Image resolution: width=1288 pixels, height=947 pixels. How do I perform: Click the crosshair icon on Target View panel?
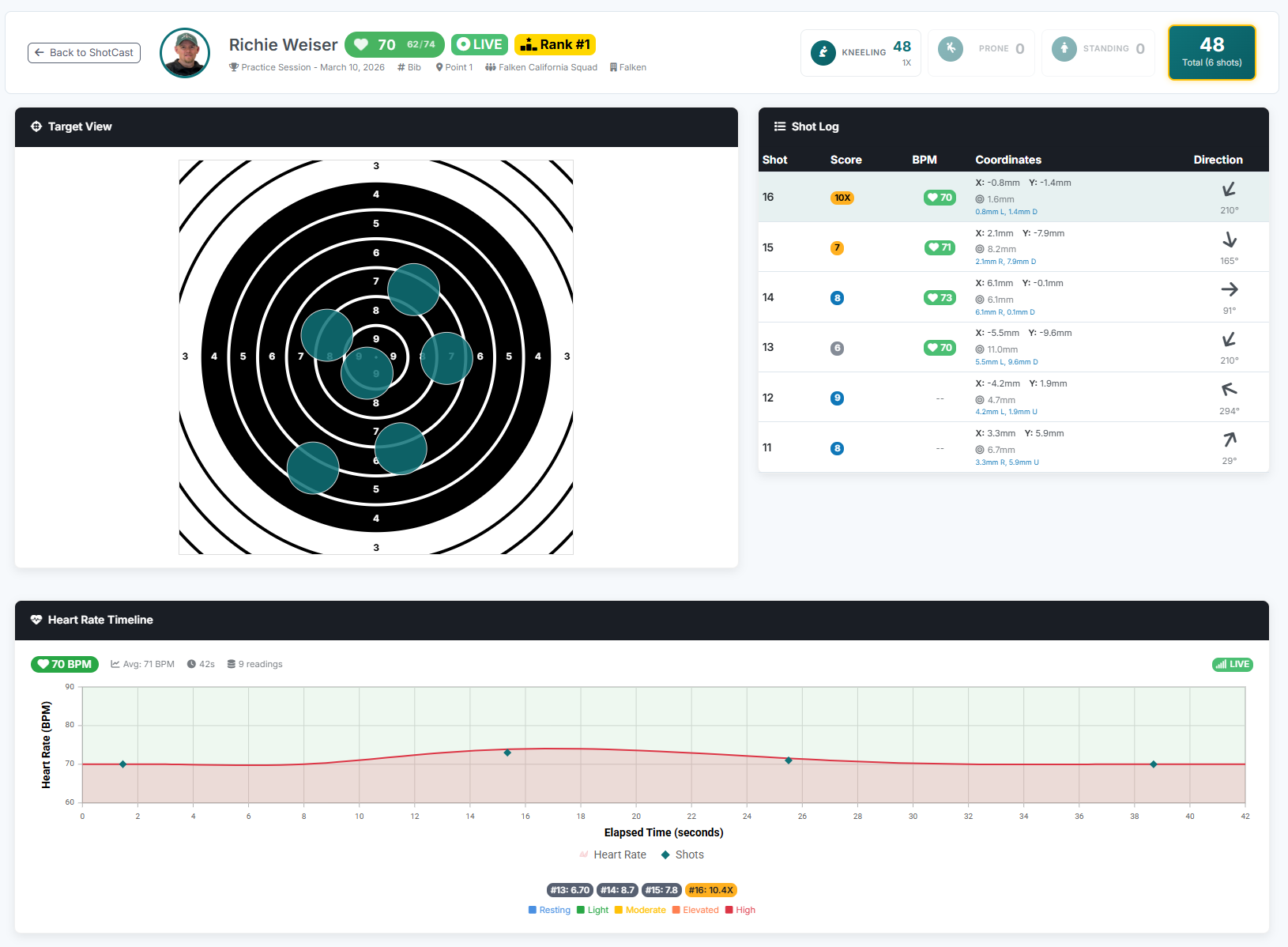pos(36,126)
